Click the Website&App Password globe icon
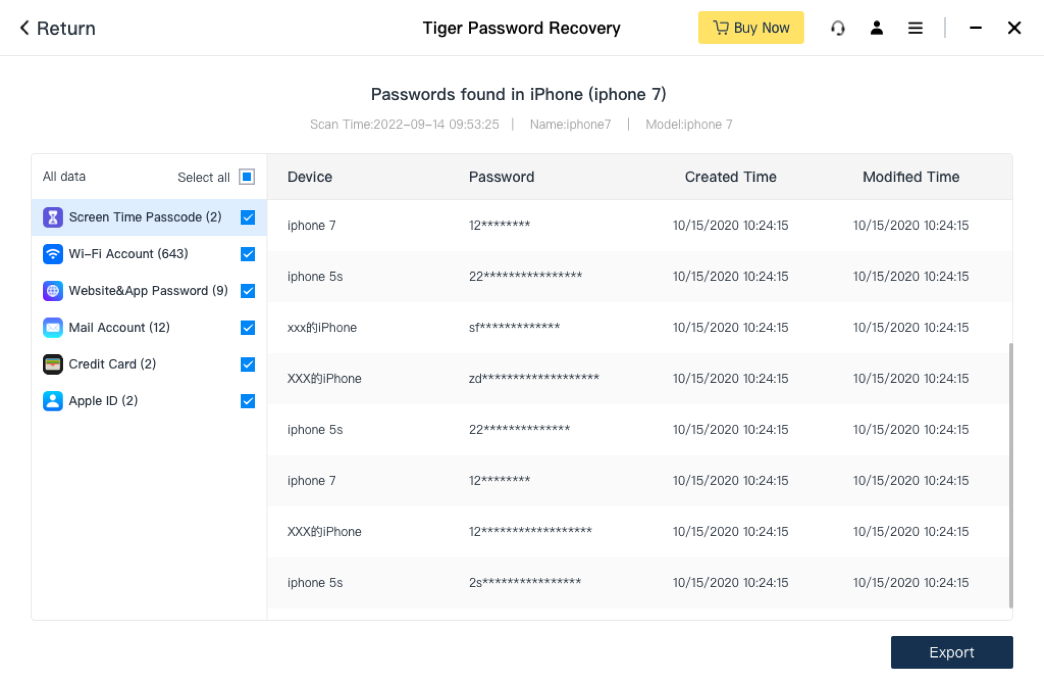 click(x=53, y=291)
